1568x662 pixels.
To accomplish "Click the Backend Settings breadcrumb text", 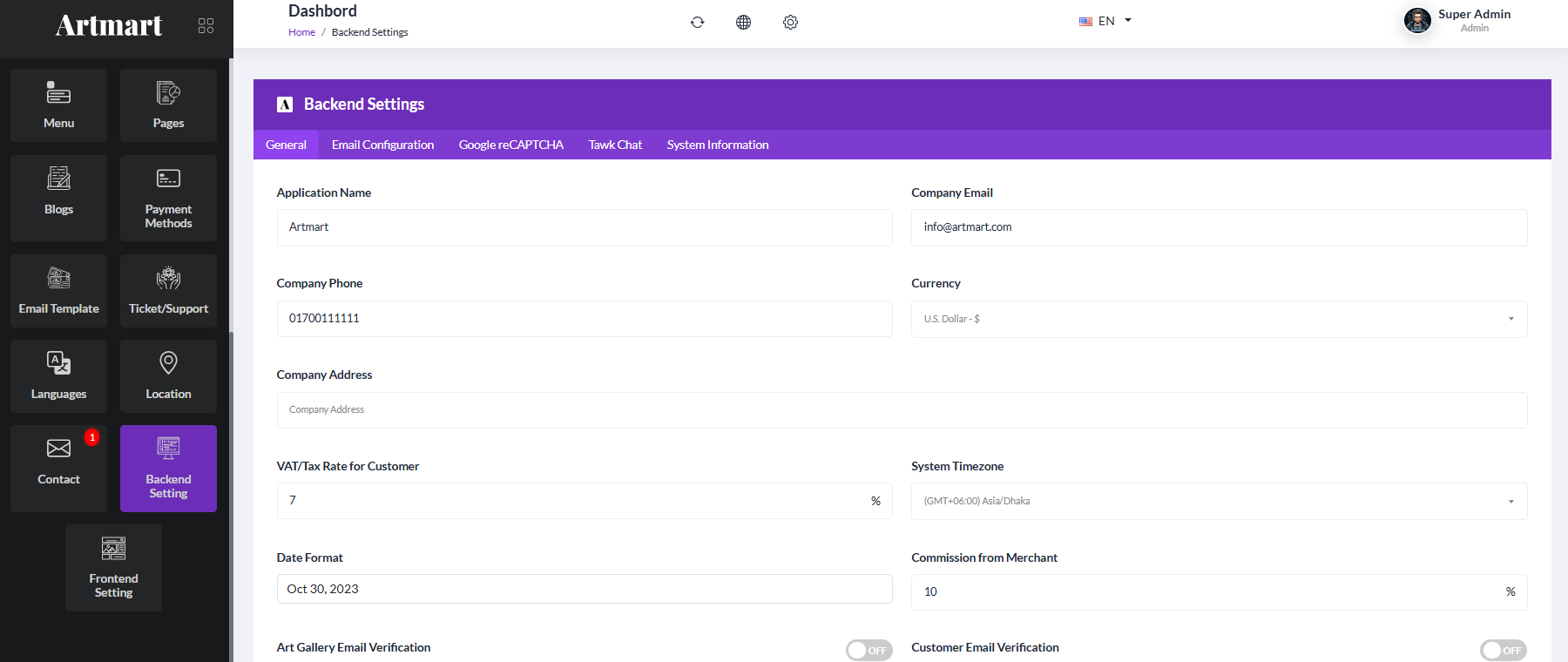I will click(369, 32).
